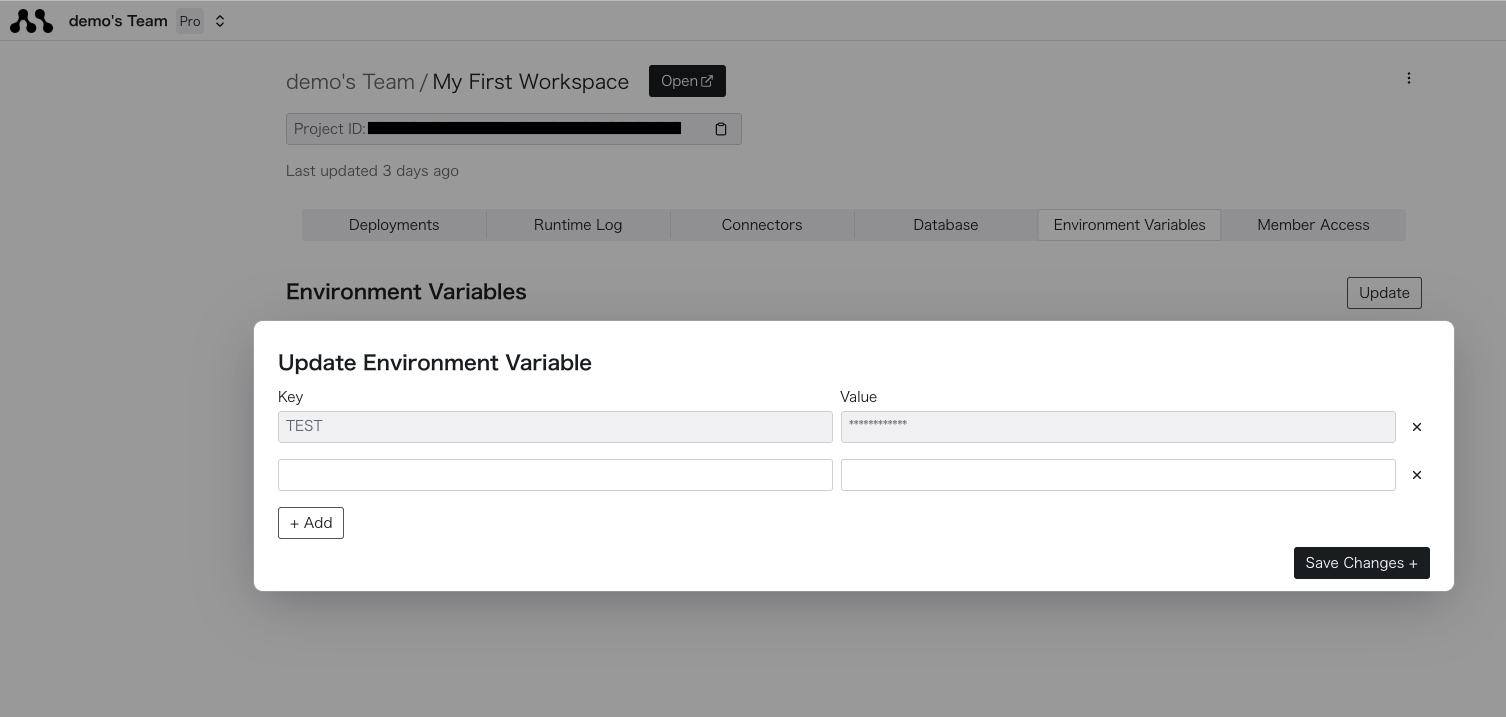This screenshot has height=717, width=1506.
Task: Click the Mastra logo icon in the top bar
Action: [x=31, y=20]
